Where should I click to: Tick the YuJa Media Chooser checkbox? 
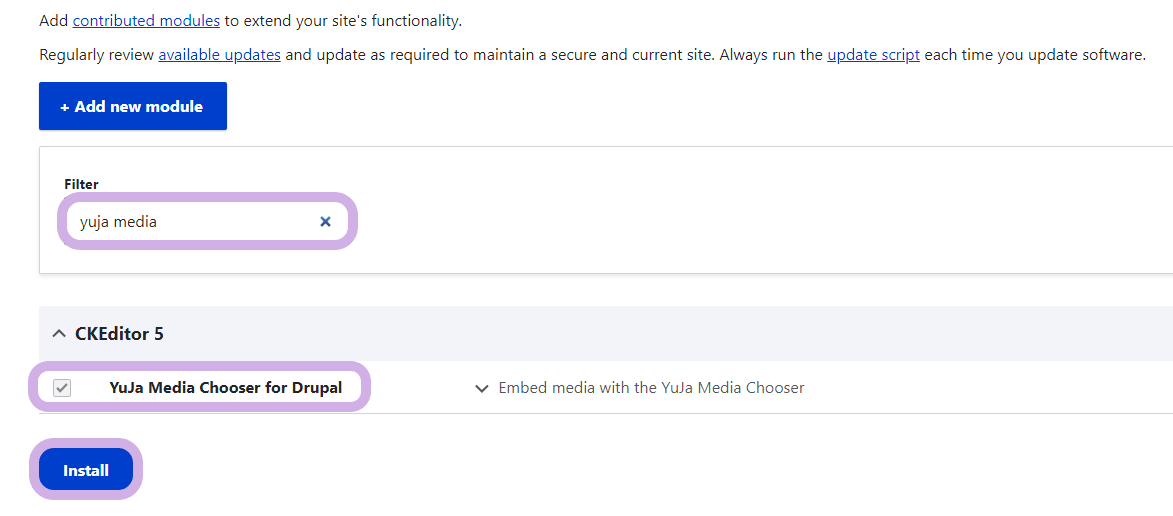pos(62,388)
